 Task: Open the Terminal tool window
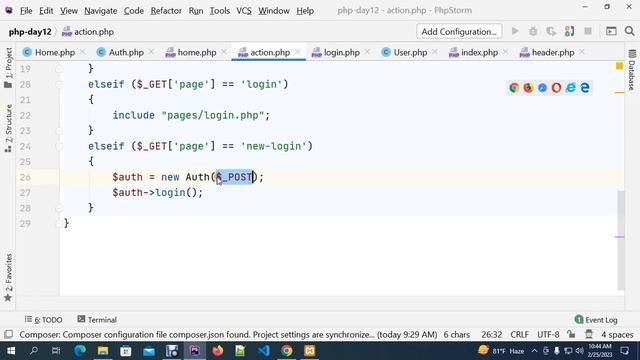[x=97, y=320]
